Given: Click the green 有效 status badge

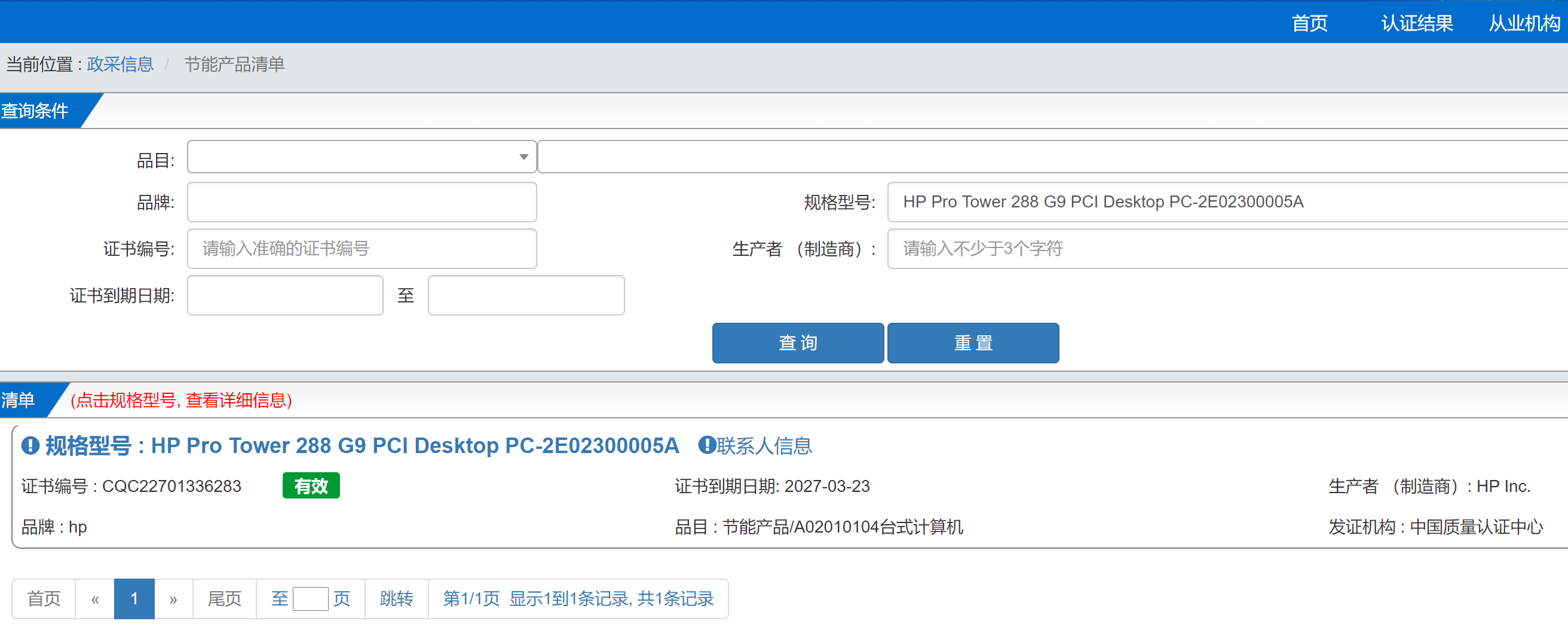Looking at the screenshot, I should [x=311, y=487].
